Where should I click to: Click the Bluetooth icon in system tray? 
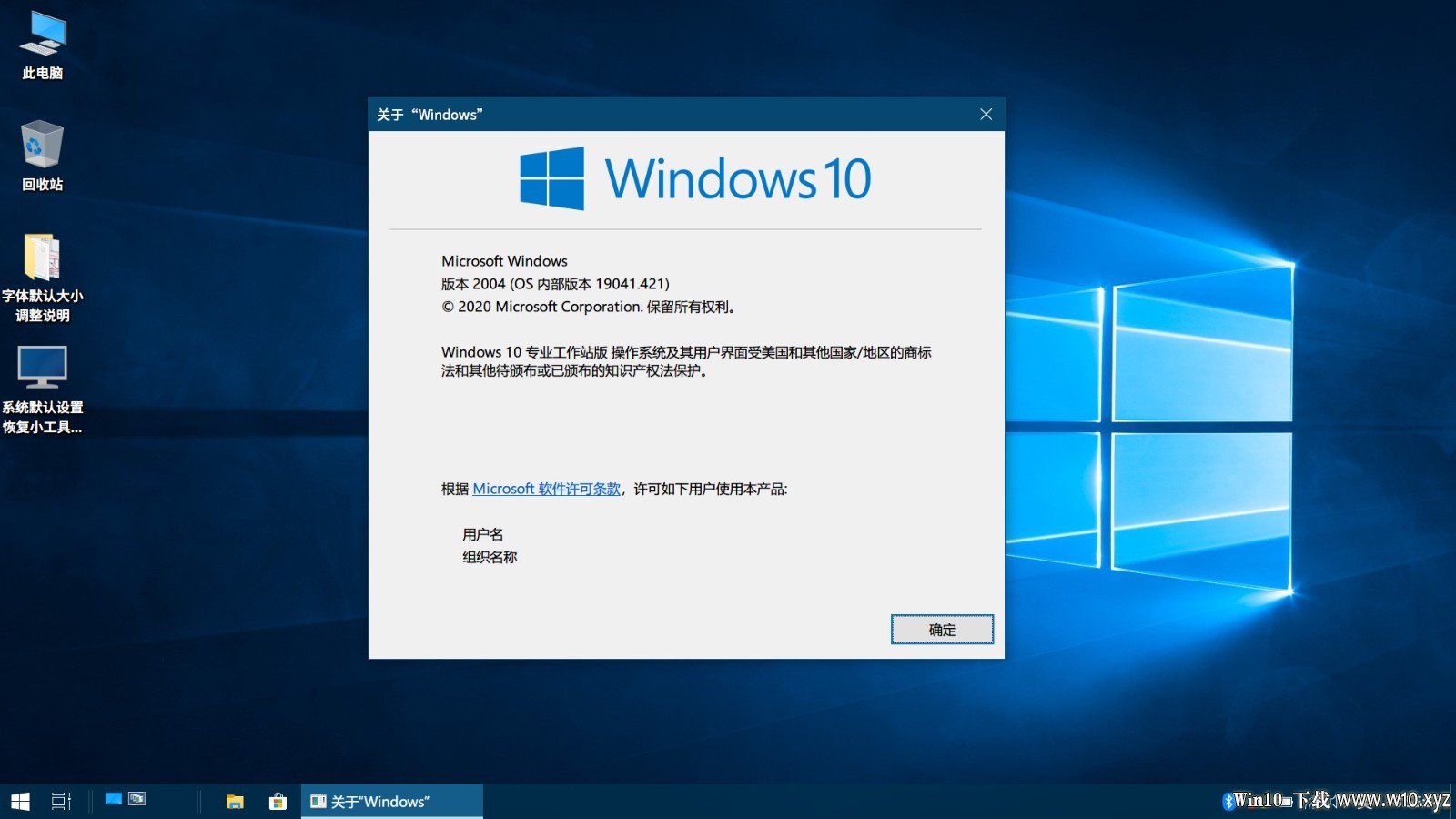pos(1228,801)
